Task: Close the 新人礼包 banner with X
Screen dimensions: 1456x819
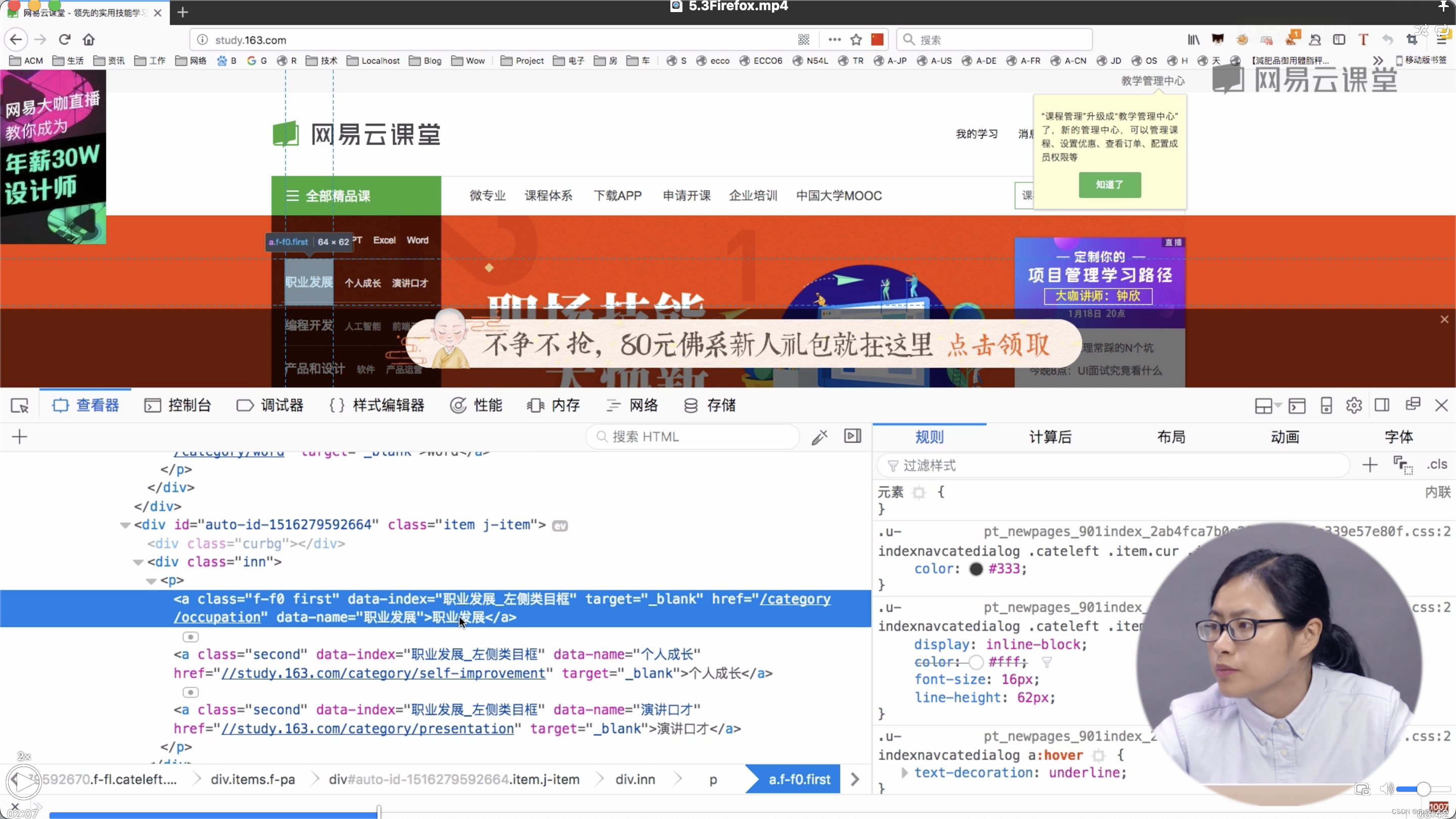Action: [x=1444, y=320]
